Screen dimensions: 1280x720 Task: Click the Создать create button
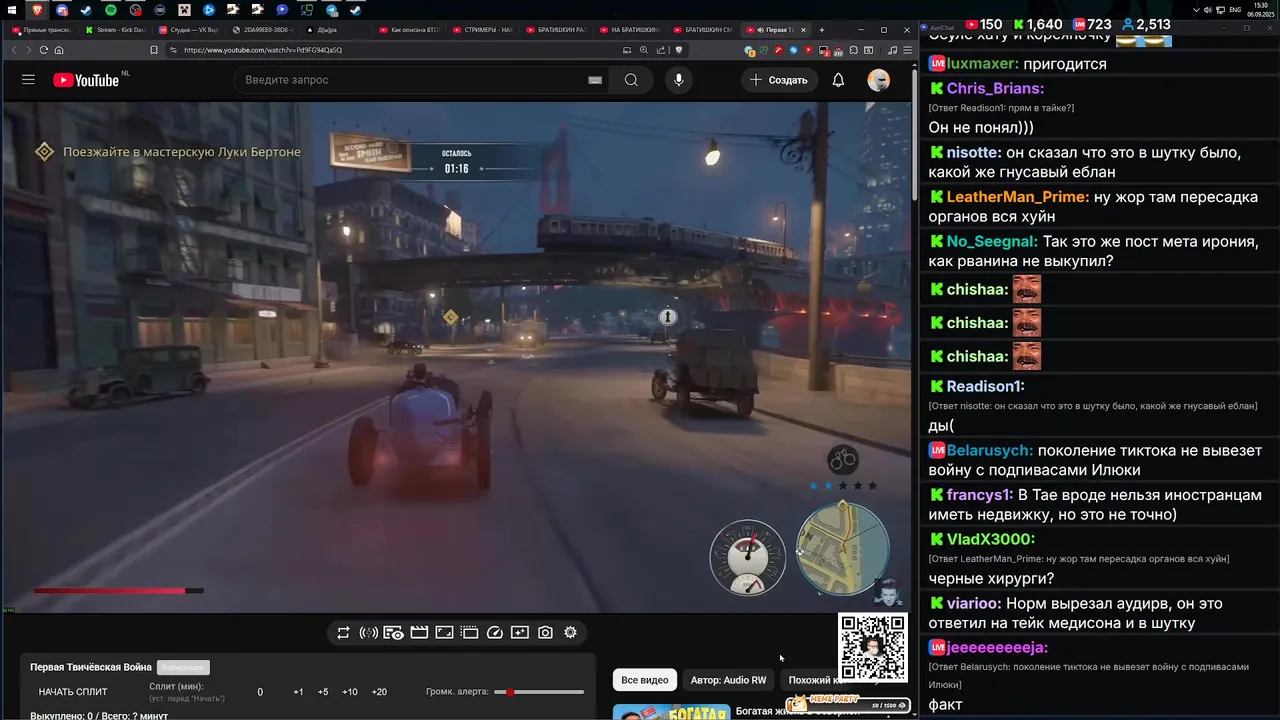pos(779,80)
